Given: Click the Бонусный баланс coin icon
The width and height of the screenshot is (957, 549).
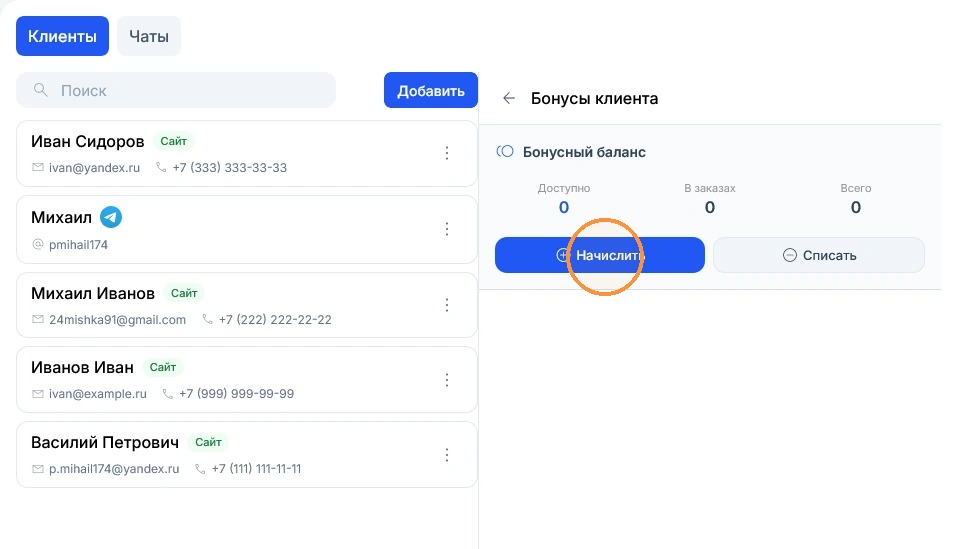Looking at the screenshot, I should pyautogui.click(x=505, y=151).
